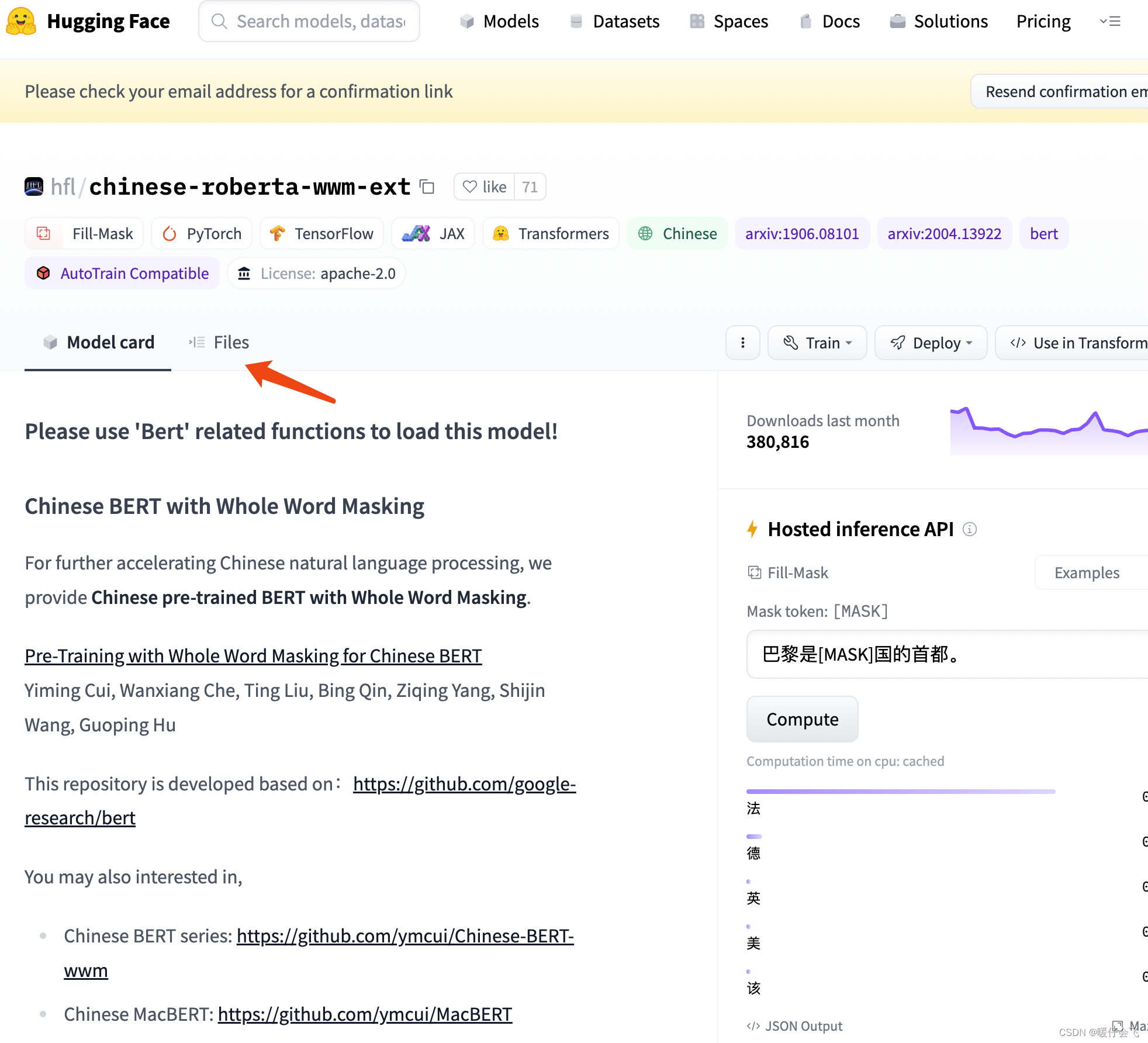1148x1043 pixels.
Task: Copy model name with the copy icon
Action: pyautogui.click(x=427, y=187)
